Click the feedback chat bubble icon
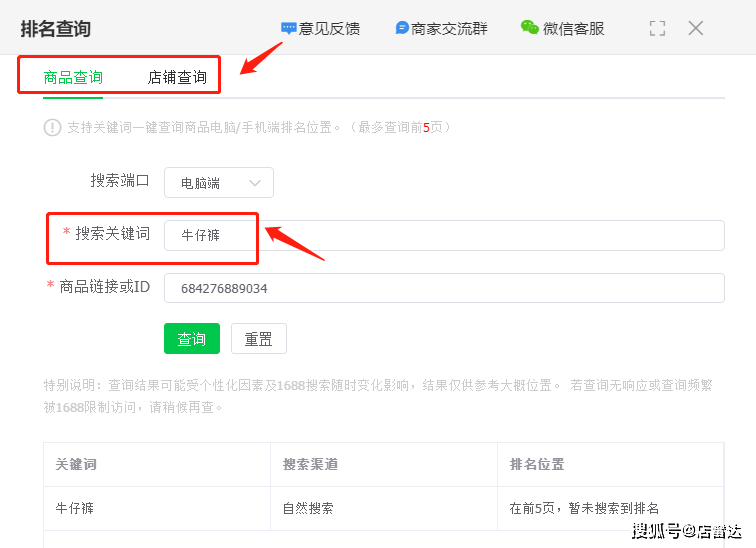Screen dimensions: 756x548 click(x=289, y=28)
